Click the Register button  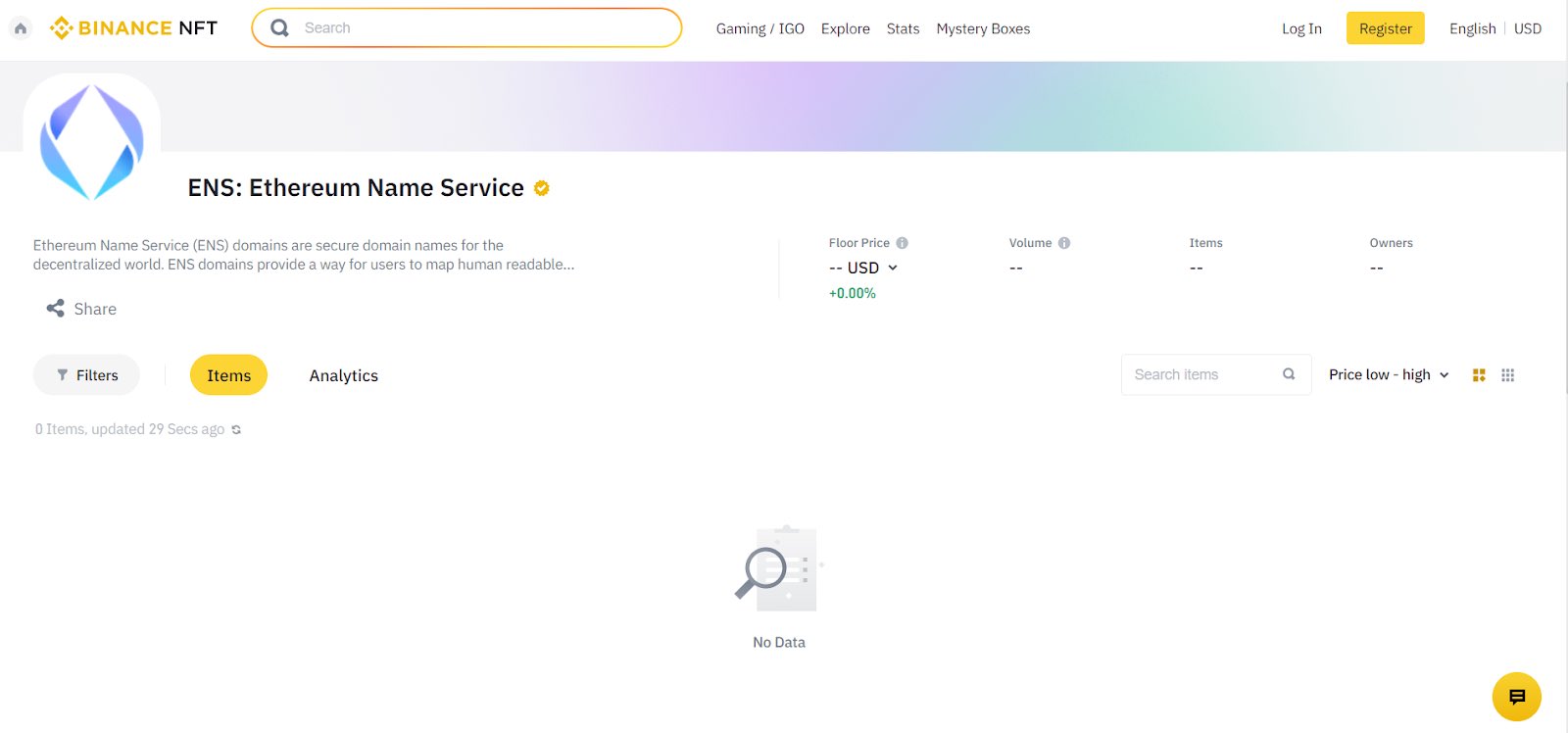coord(1386,28)
